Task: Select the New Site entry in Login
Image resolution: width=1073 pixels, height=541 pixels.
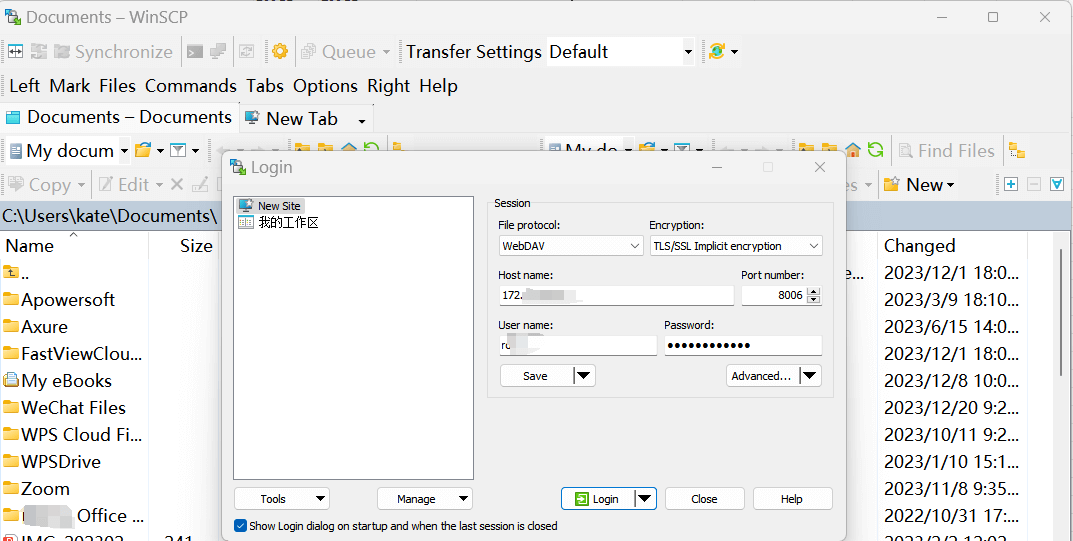Action: pyautogui.click(x=270, y=206)
